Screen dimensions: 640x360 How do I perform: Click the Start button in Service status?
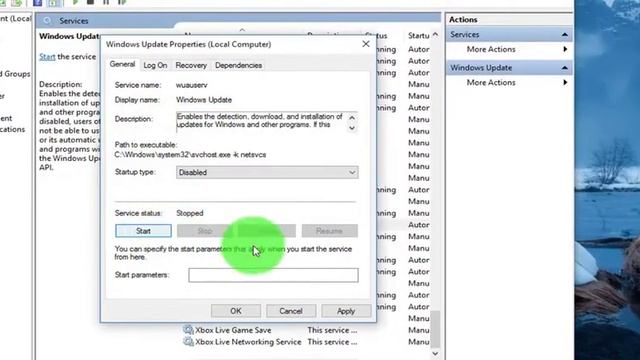[x=143, y=231]
